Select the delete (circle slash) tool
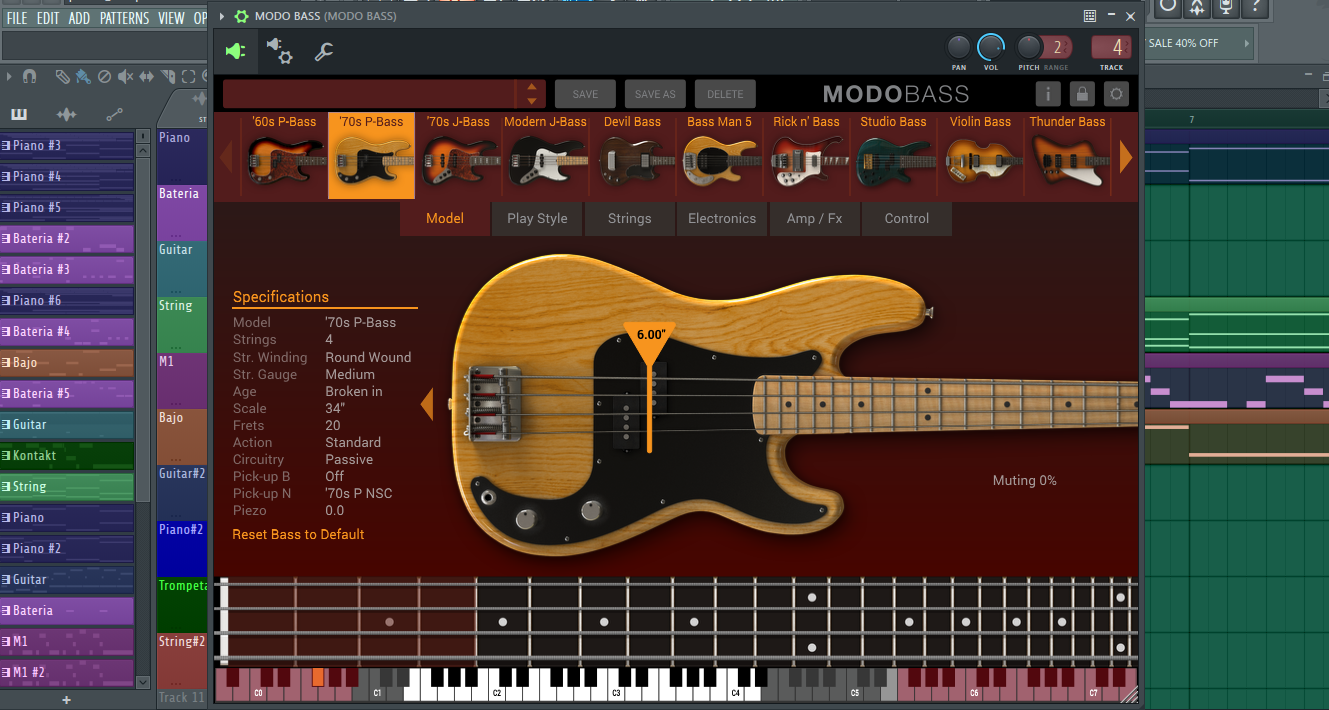The image size is (1329, 710). (103, 77)
